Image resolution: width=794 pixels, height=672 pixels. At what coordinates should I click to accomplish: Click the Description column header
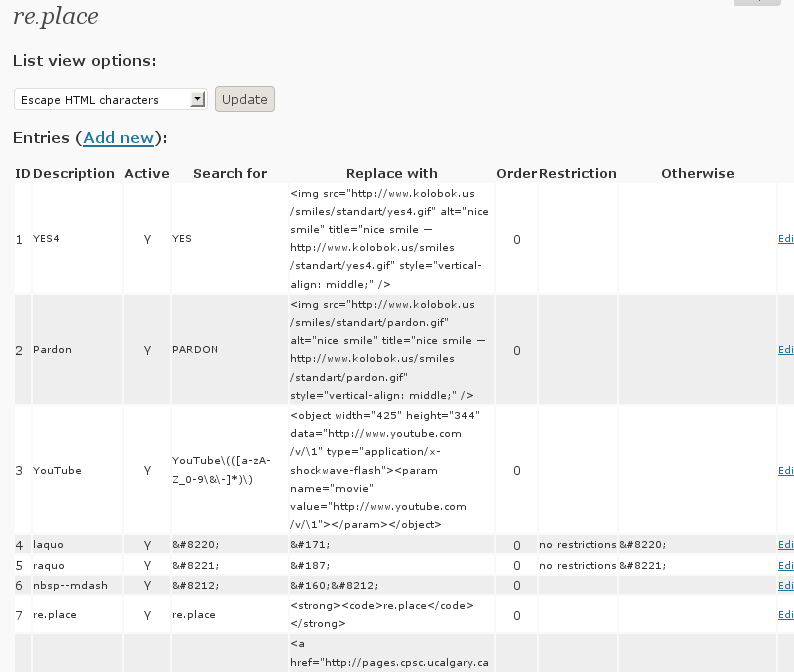(x=74, y=173)
